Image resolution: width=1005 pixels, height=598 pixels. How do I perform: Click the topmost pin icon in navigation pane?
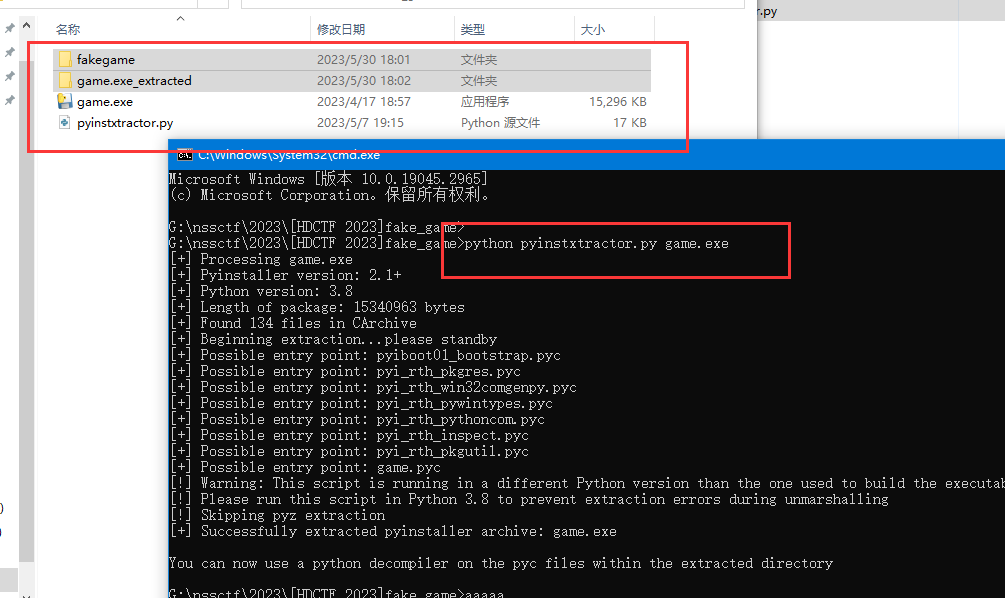tap(10, 29)
